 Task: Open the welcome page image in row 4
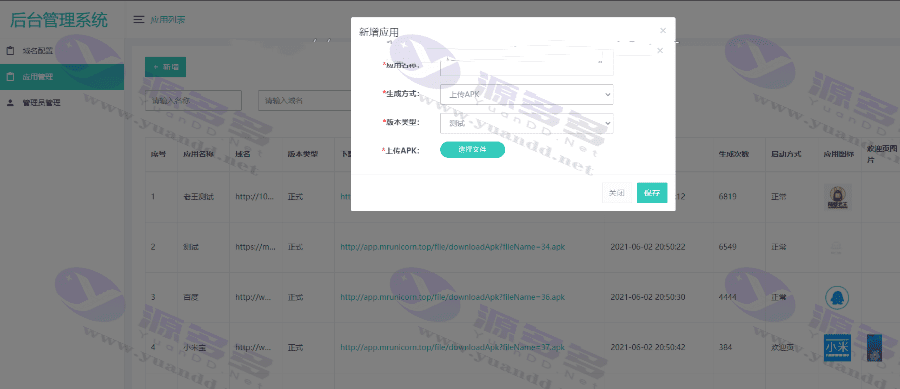coord(874,348)
